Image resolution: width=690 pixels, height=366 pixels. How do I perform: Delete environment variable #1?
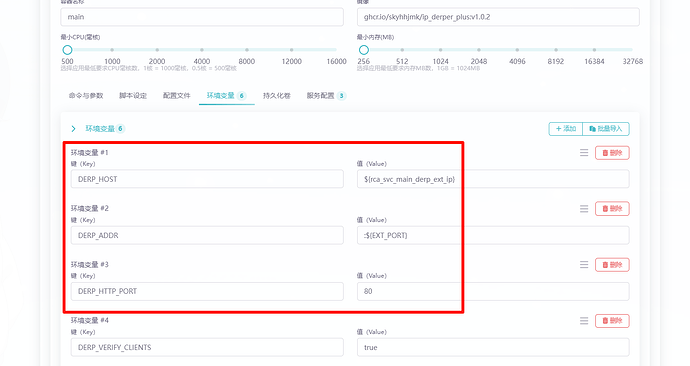pos(612,153)
